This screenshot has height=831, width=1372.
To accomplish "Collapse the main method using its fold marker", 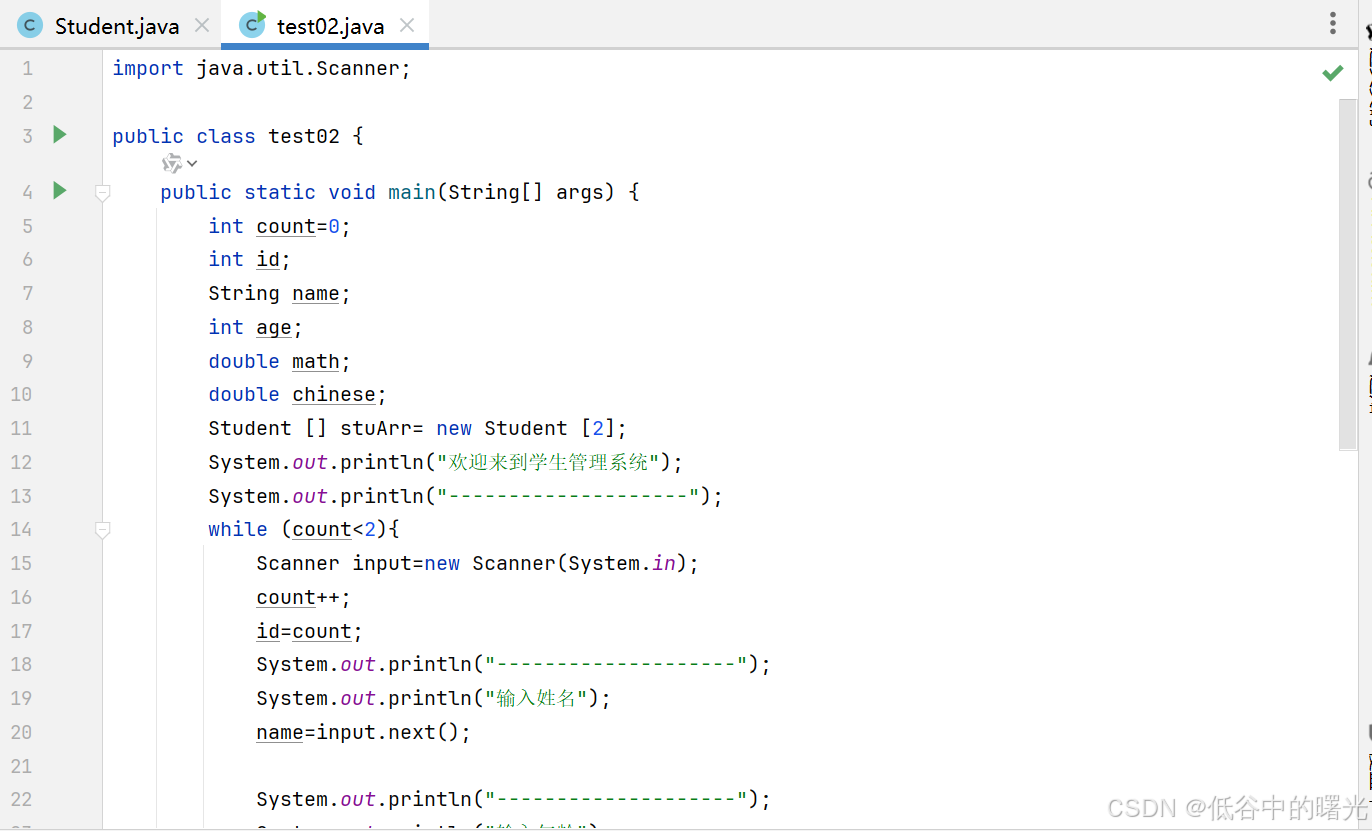I will pos(102,192).
